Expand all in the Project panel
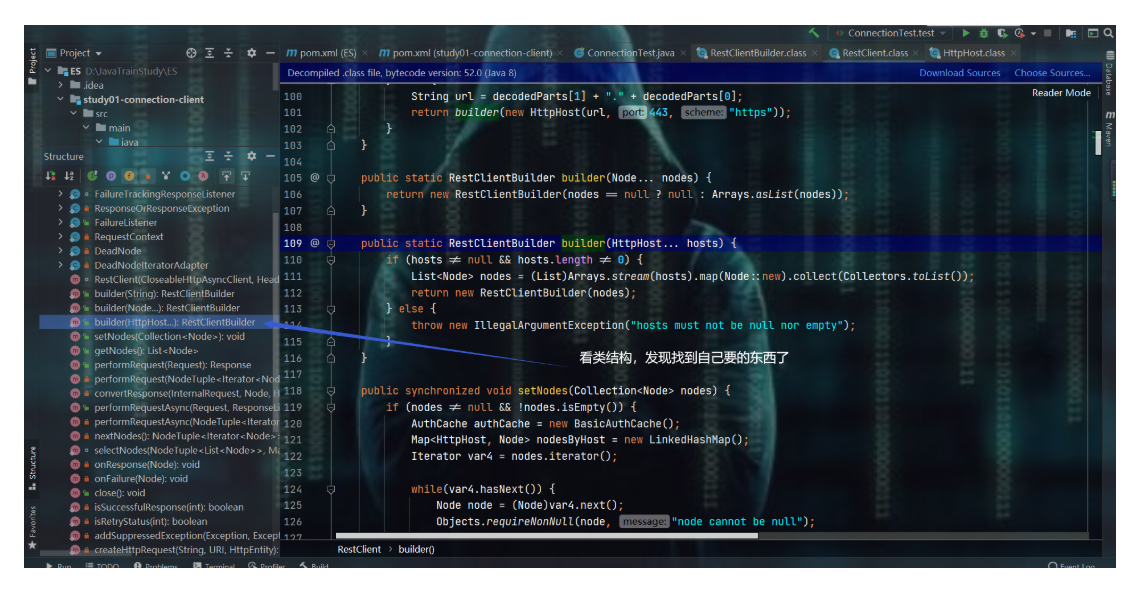This screenshot has width=1137, height=604. pyautogui.click(x=210, y=53)
